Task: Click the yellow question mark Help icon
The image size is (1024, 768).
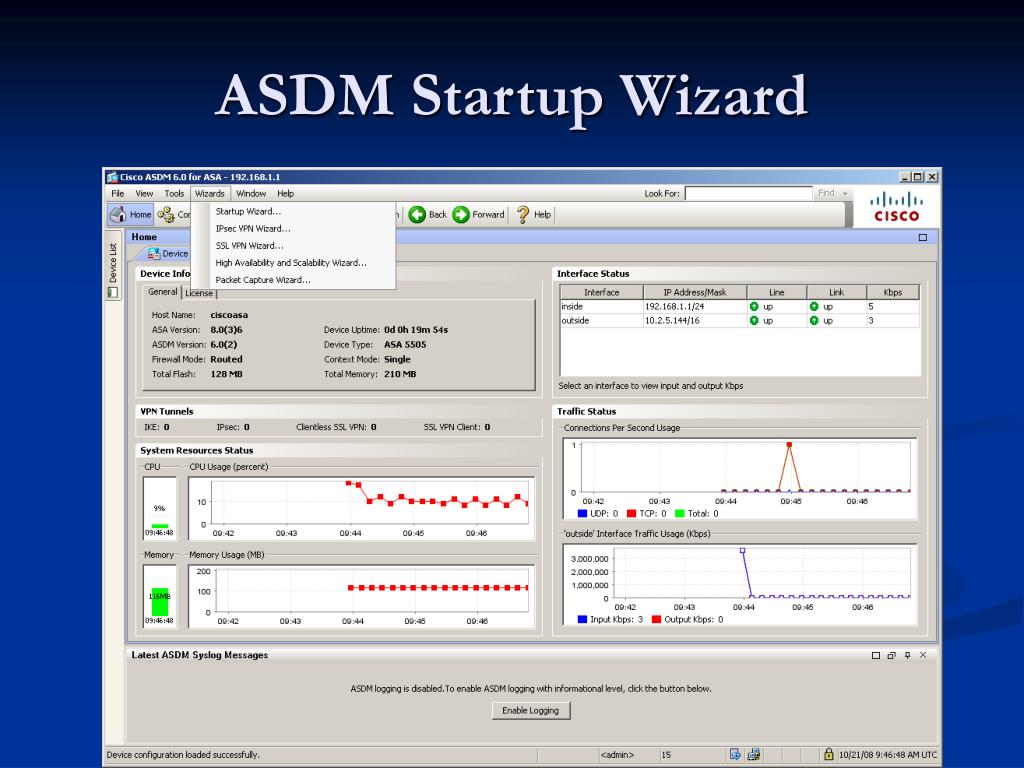Action: coord(522,214)
